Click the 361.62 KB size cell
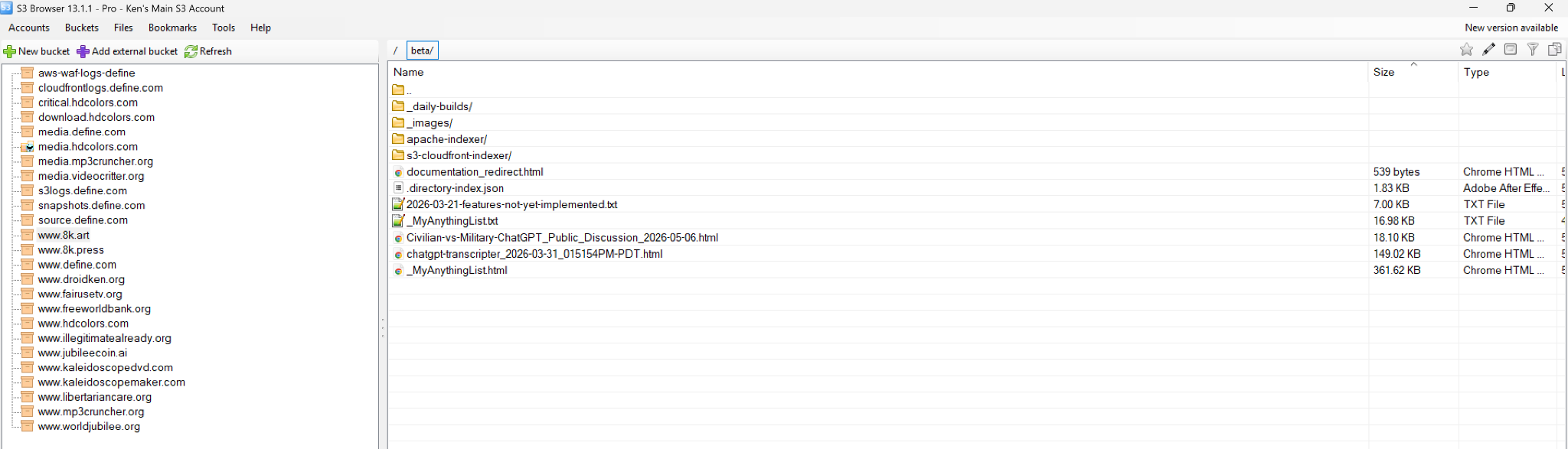 (1397, 270)
